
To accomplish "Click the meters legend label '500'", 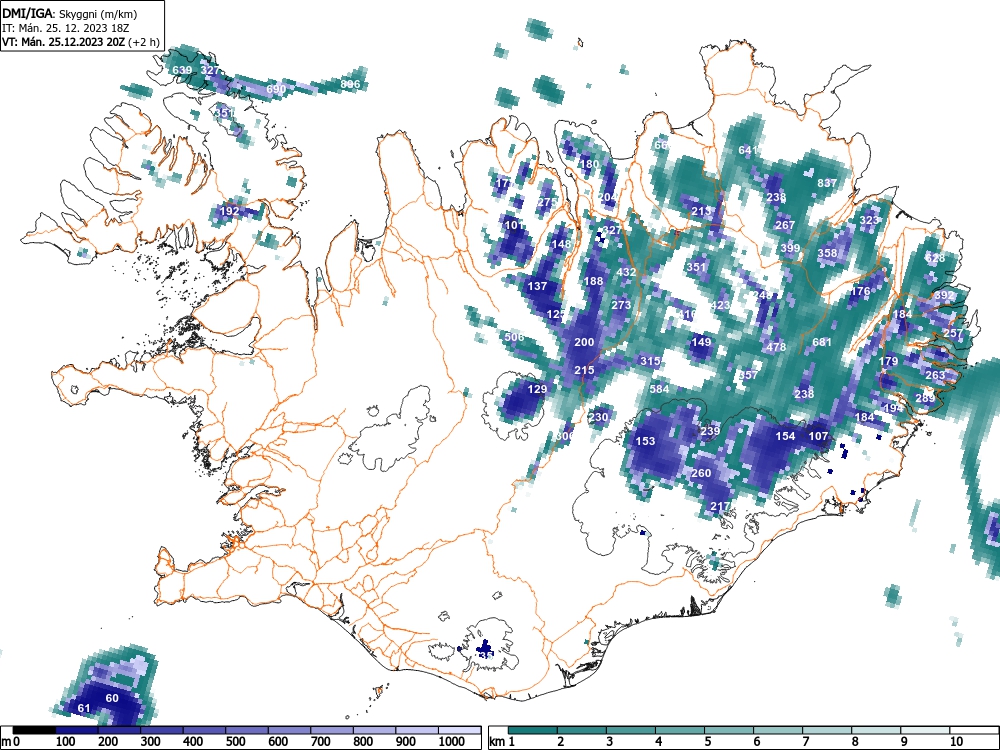I will point(235,742).
